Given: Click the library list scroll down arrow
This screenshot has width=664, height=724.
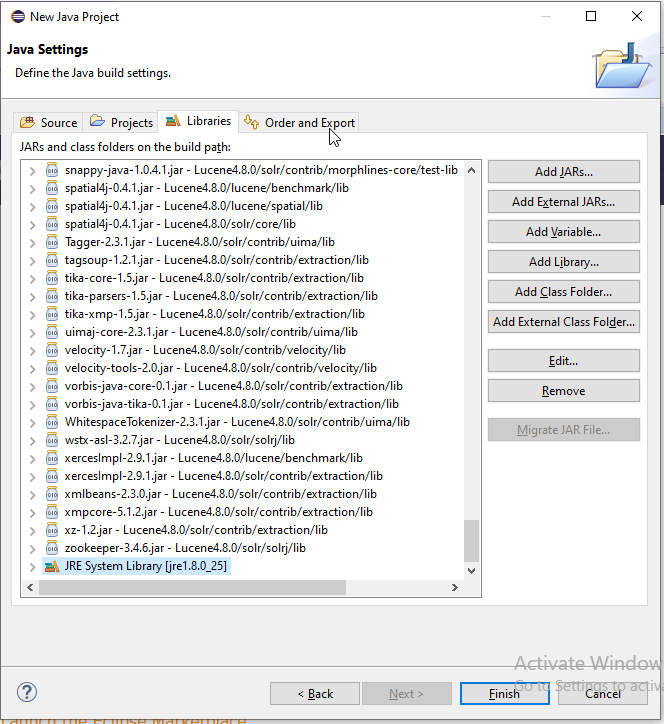Looking at the screenshot, I should (472, 570).
